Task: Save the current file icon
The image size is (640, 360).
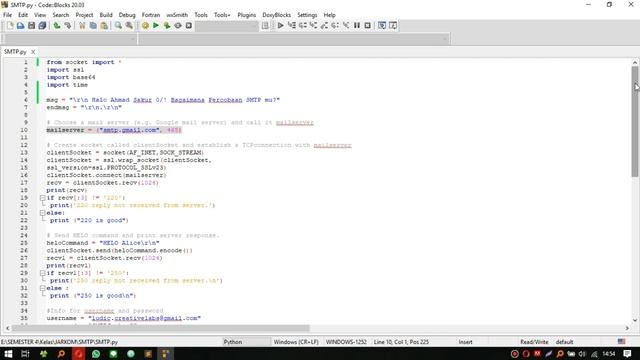Action: (31, 25)
